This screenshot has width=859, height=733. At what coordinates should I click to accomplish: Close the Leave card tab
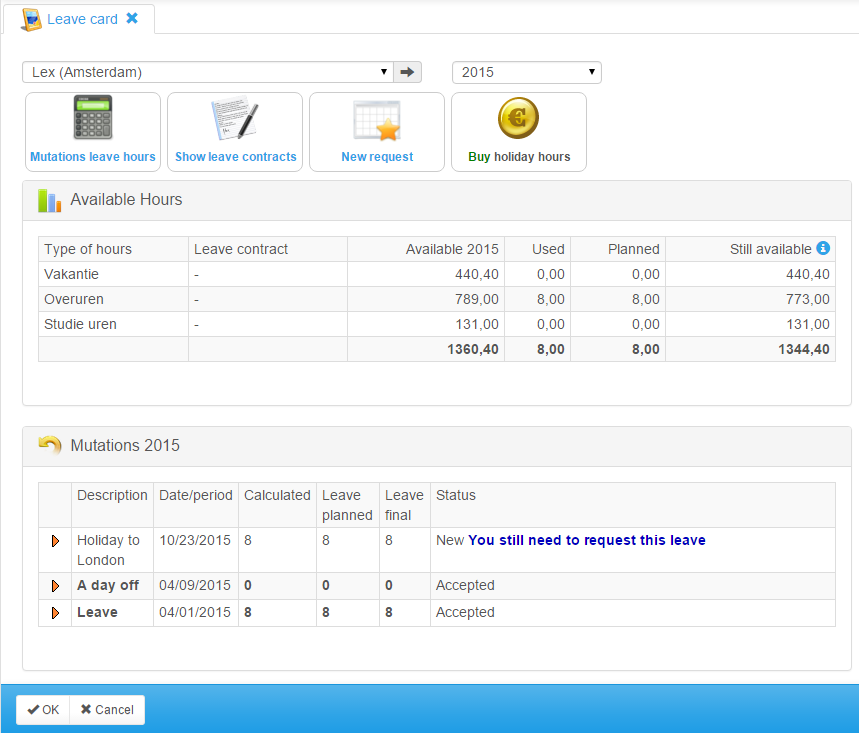pos(133,18)
